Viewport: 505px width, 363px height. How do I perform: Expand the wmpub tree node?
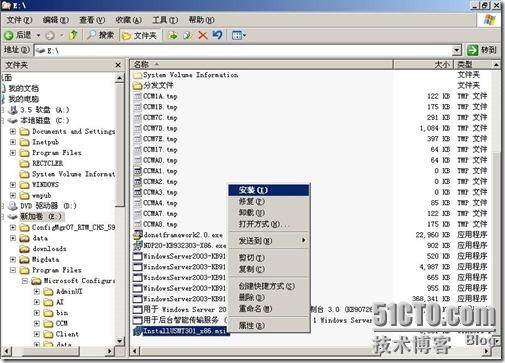[13, 195]
